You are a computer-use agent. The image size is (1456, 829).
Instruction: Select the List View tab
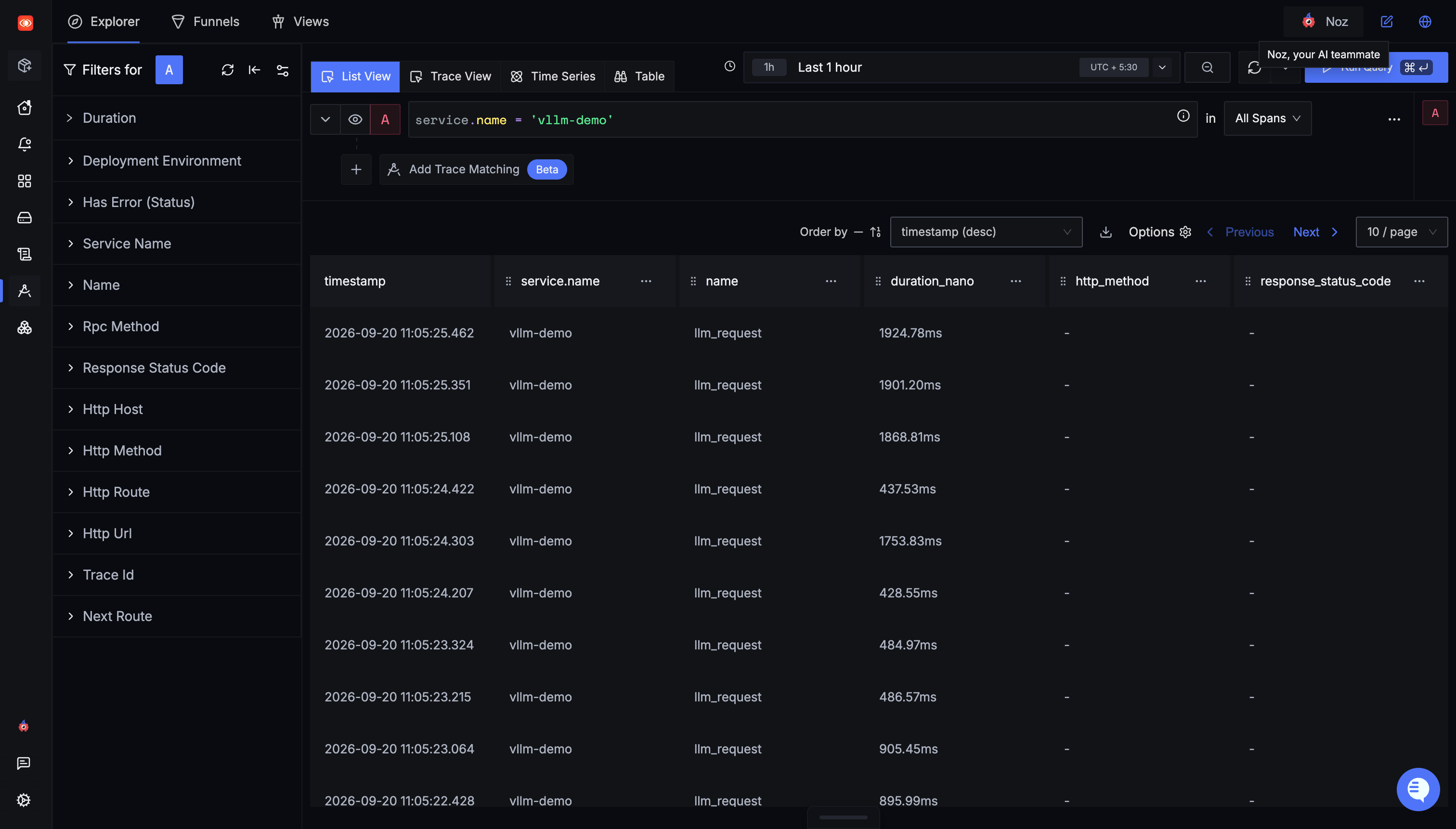tap(355, 76)
